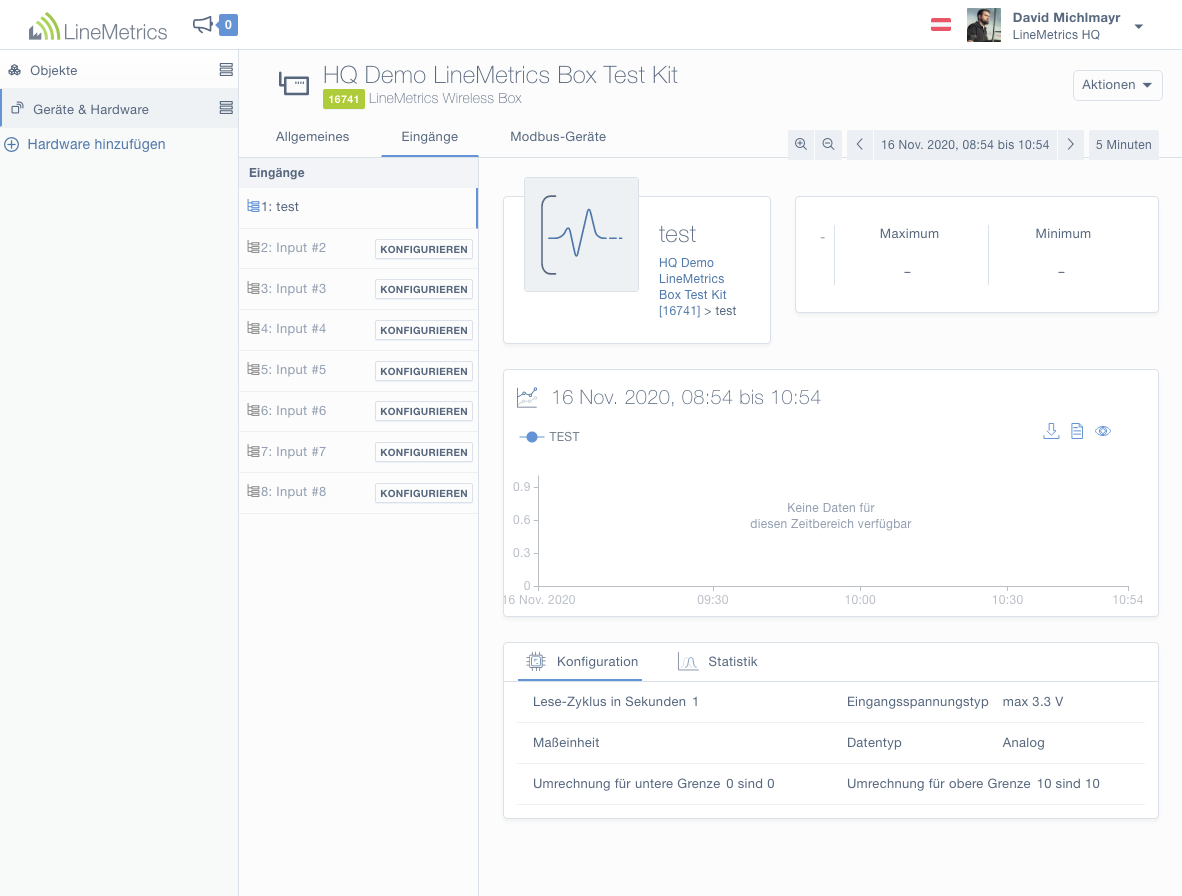Open the list icon next to Objekte

(x=226, y=69)
